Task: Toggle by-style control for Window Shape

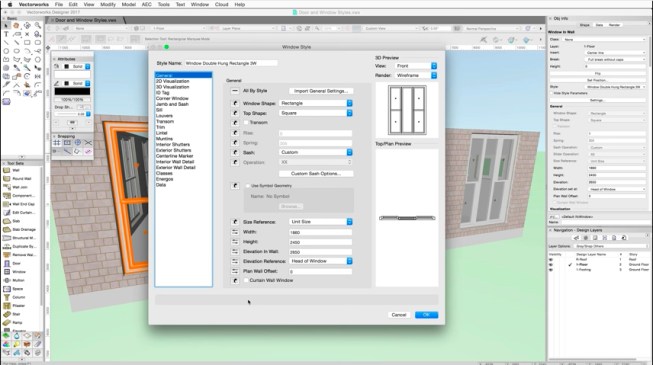Action: coord(235,103)
